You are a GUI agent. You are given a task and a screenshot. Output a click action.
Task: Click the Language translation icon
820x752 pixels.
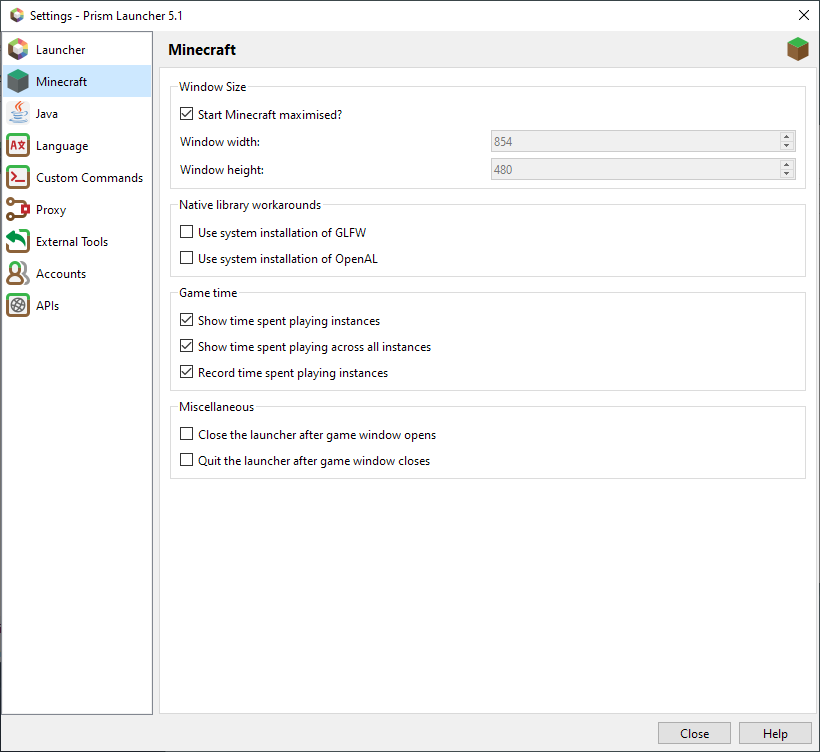tap(18, 145)
